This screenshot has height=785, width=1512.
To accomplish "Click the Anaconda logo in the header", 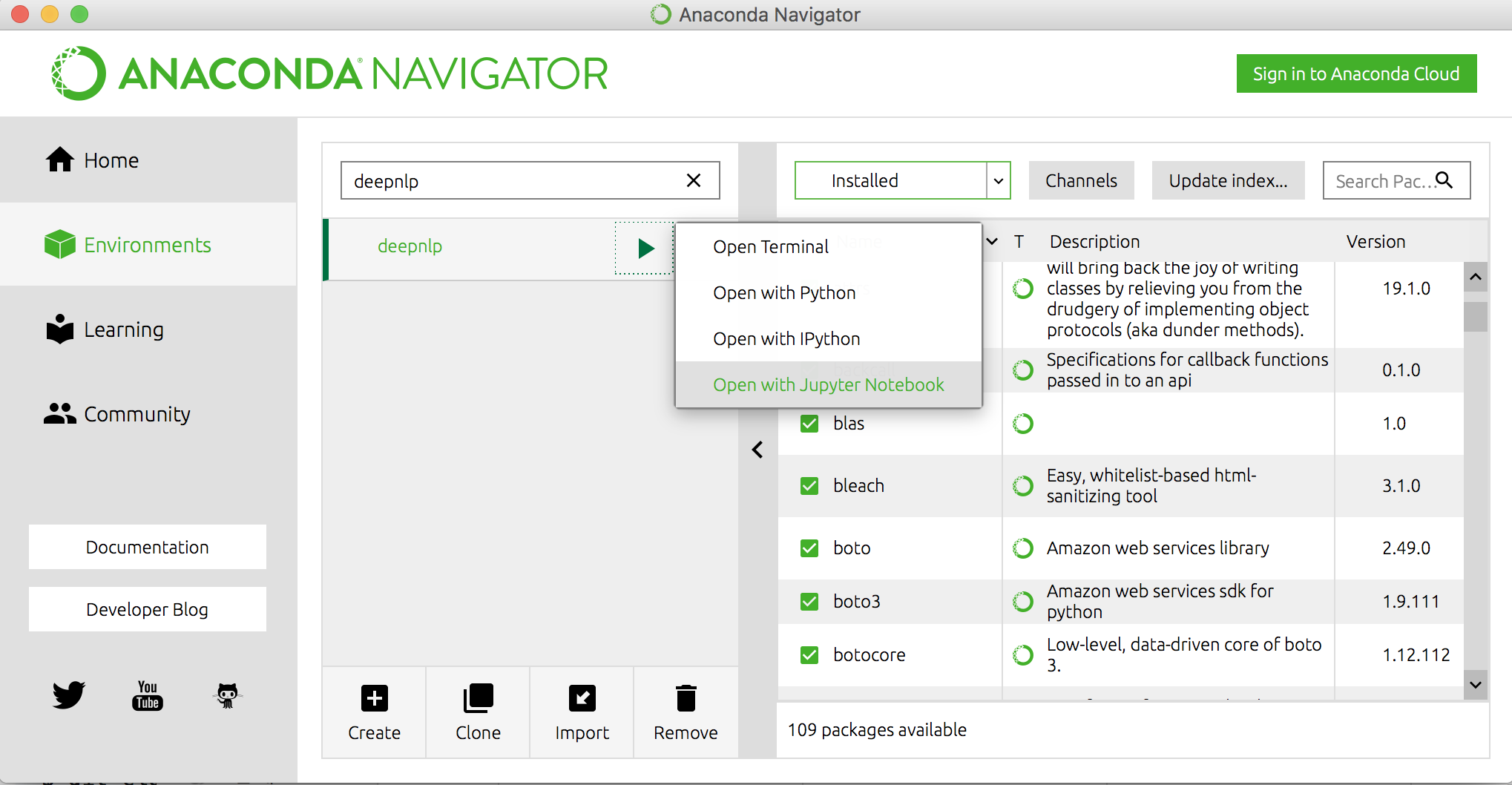I will click(329, 73).
